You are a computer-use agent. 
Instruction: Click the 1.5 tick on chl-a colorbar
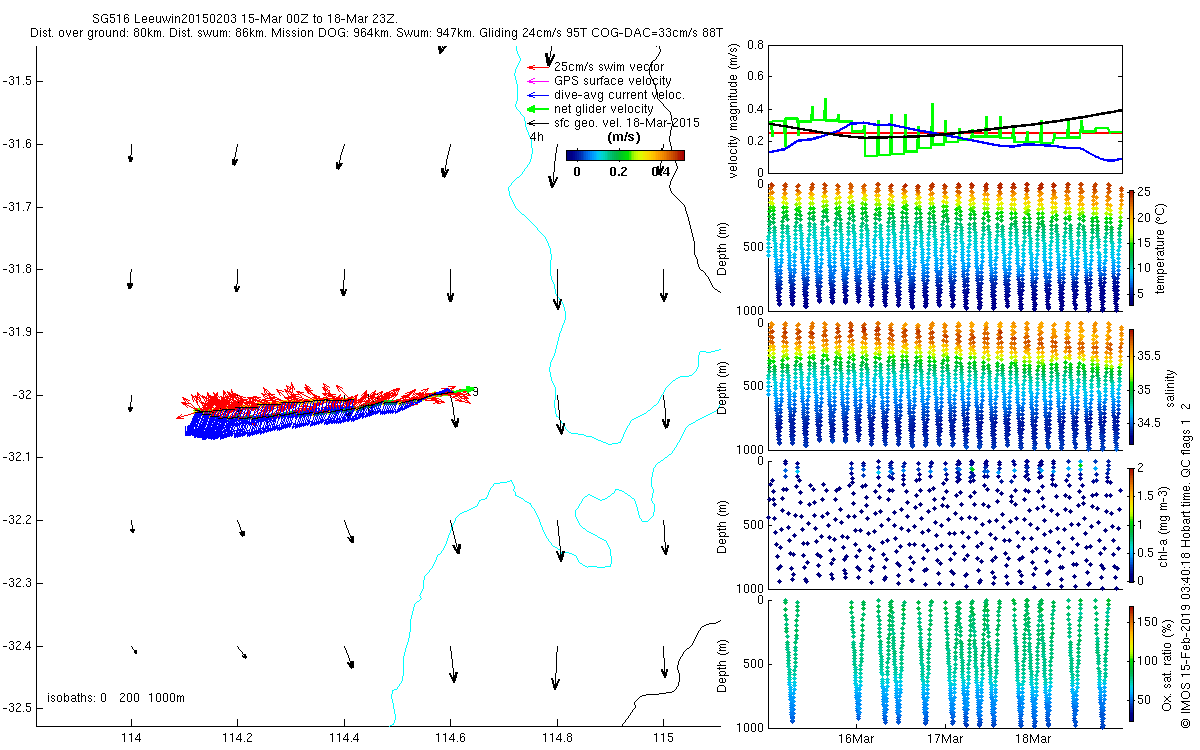pos(1147,495)
